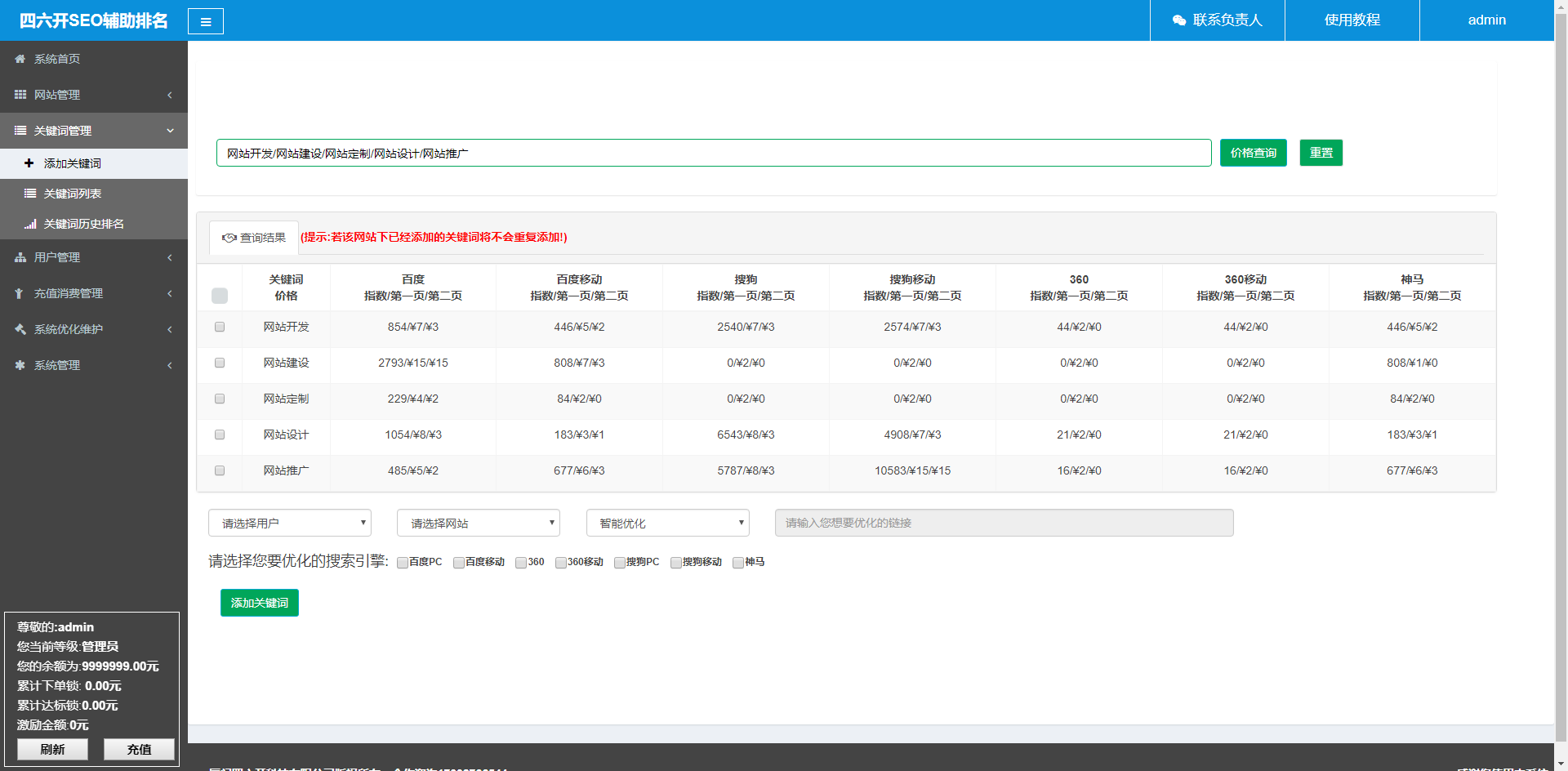The width and height of the screenshot is (1568, 771).
Task: Check the row for 网站推广
Action: click(x=220, y=470)
